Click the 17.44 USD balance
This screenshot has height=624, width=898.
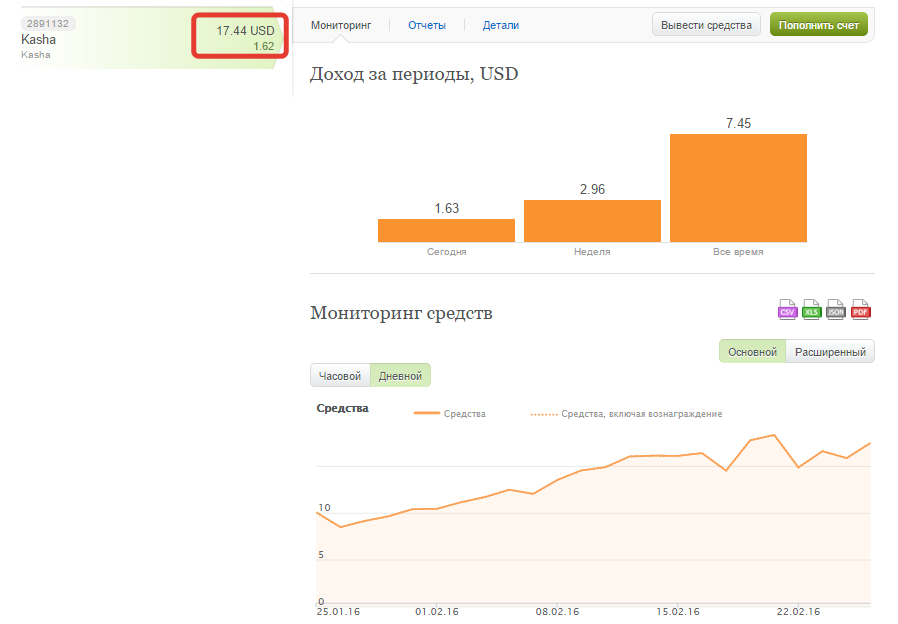click(245, 31)
